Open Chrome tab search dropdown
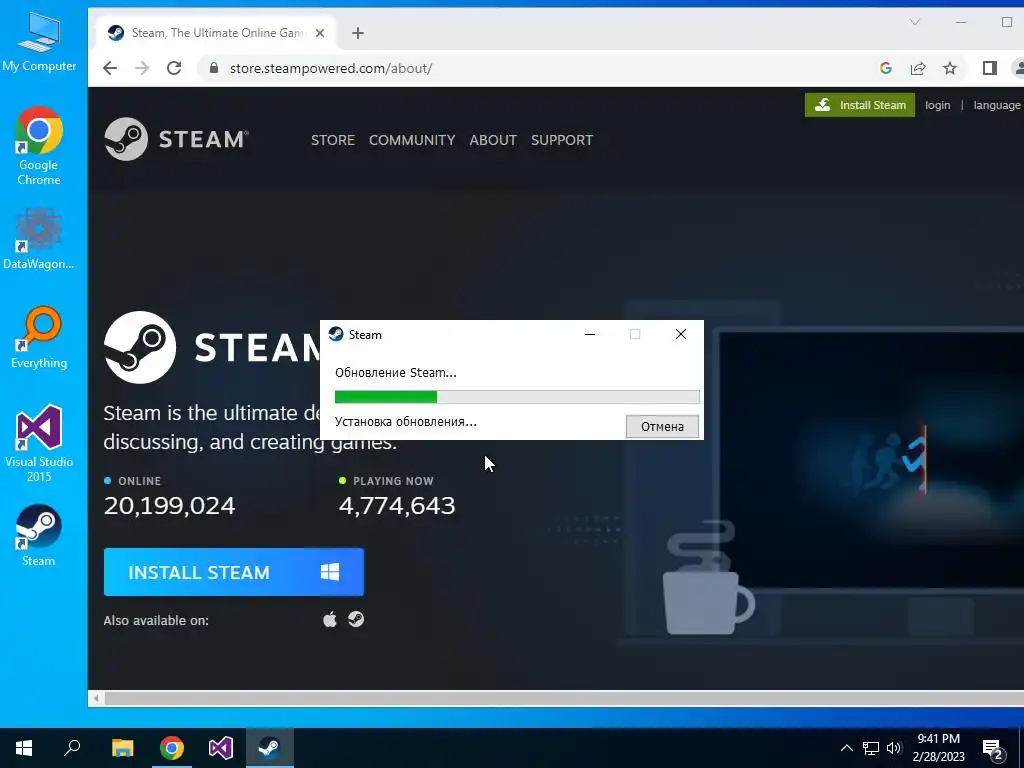Screen dimensions: 1024x768 [x=915, y=22]
